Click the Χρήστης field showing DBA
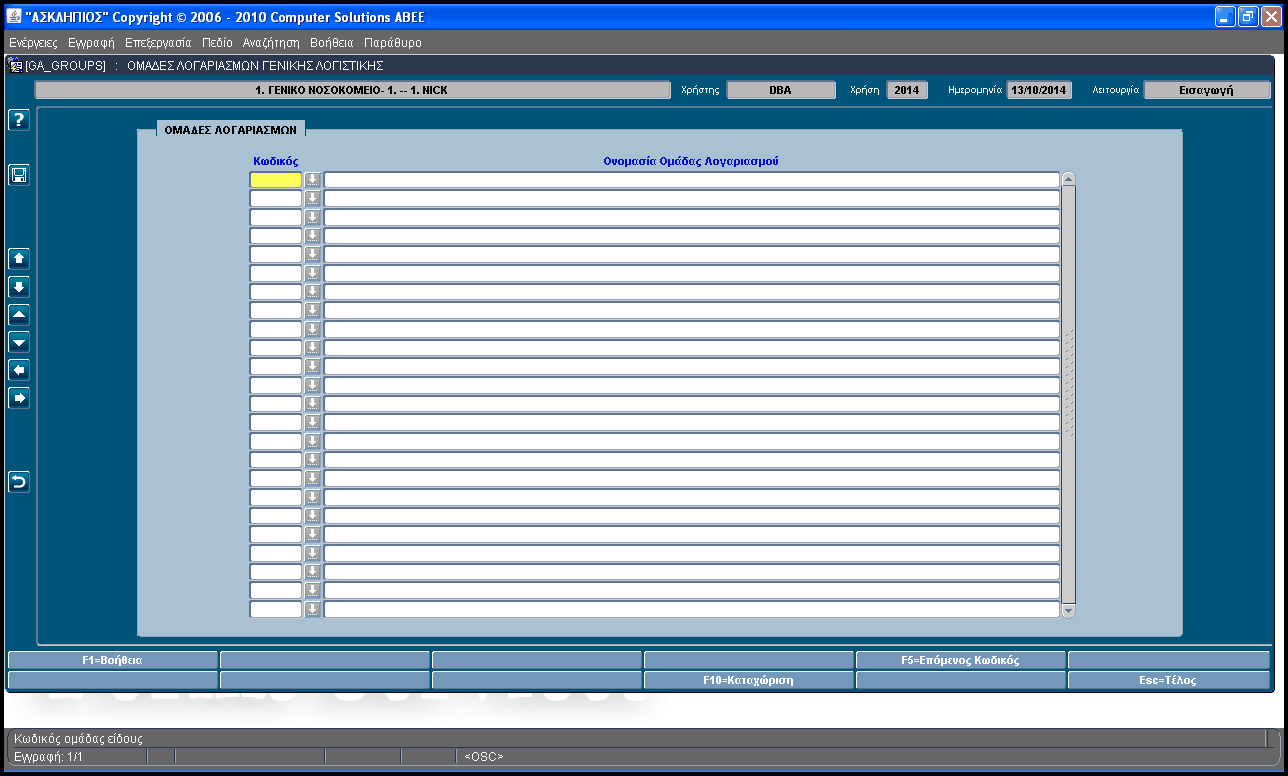 780,90
